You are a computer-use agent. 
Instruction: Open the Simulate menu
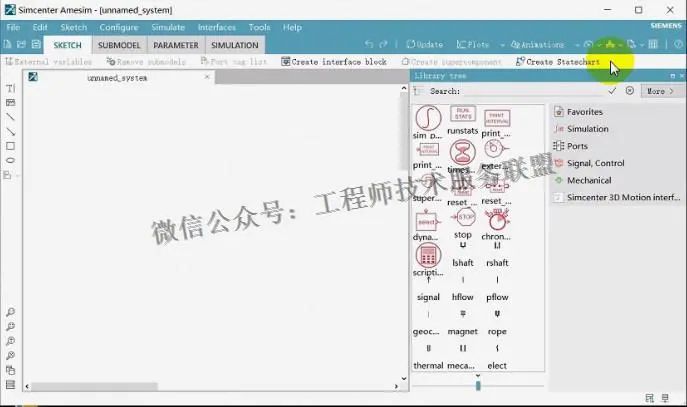tap(168, 27)
